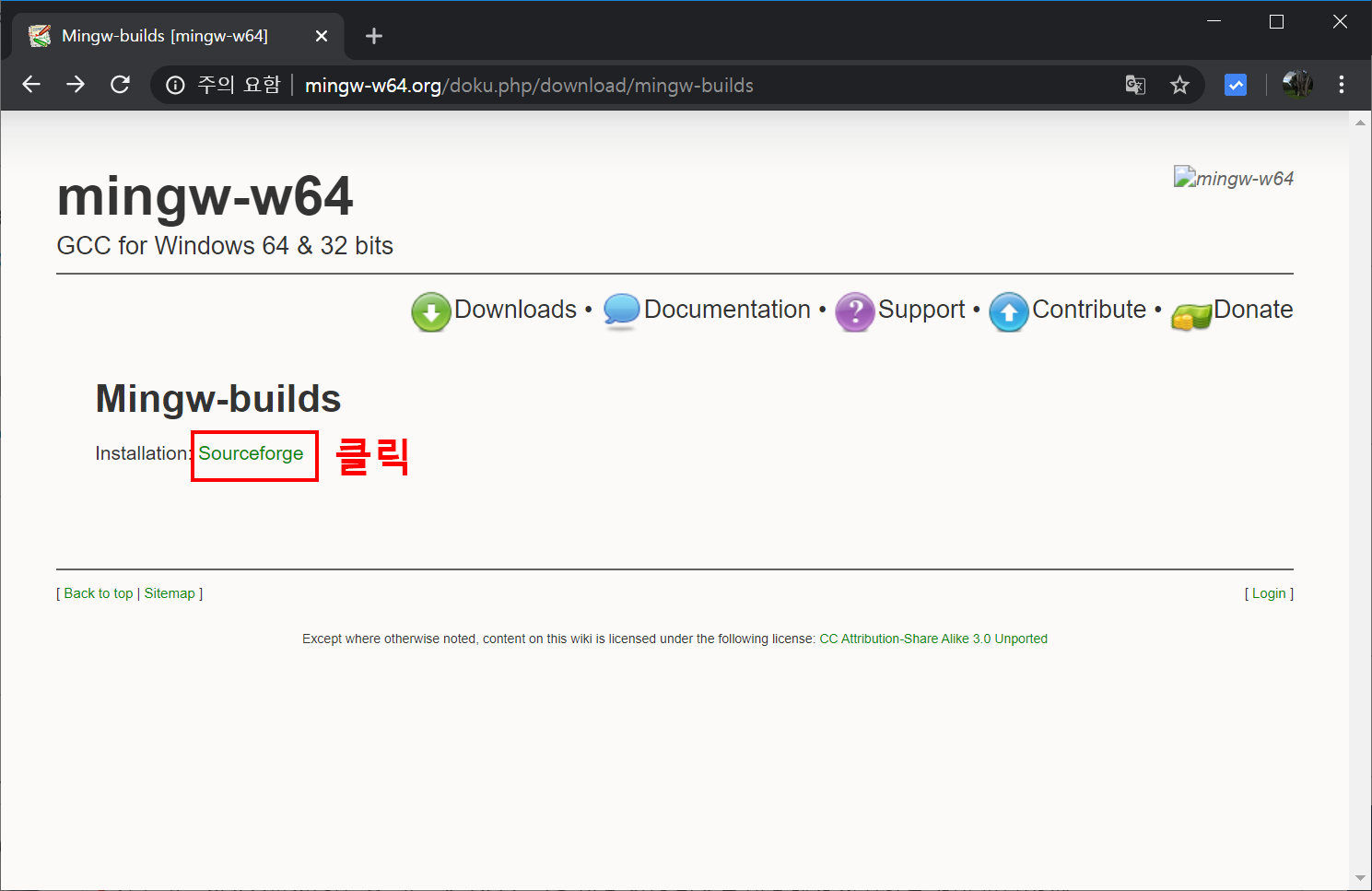Click the Sourceforge installation link
This screenshot has width=1372, height=891.
coord(251,453)
